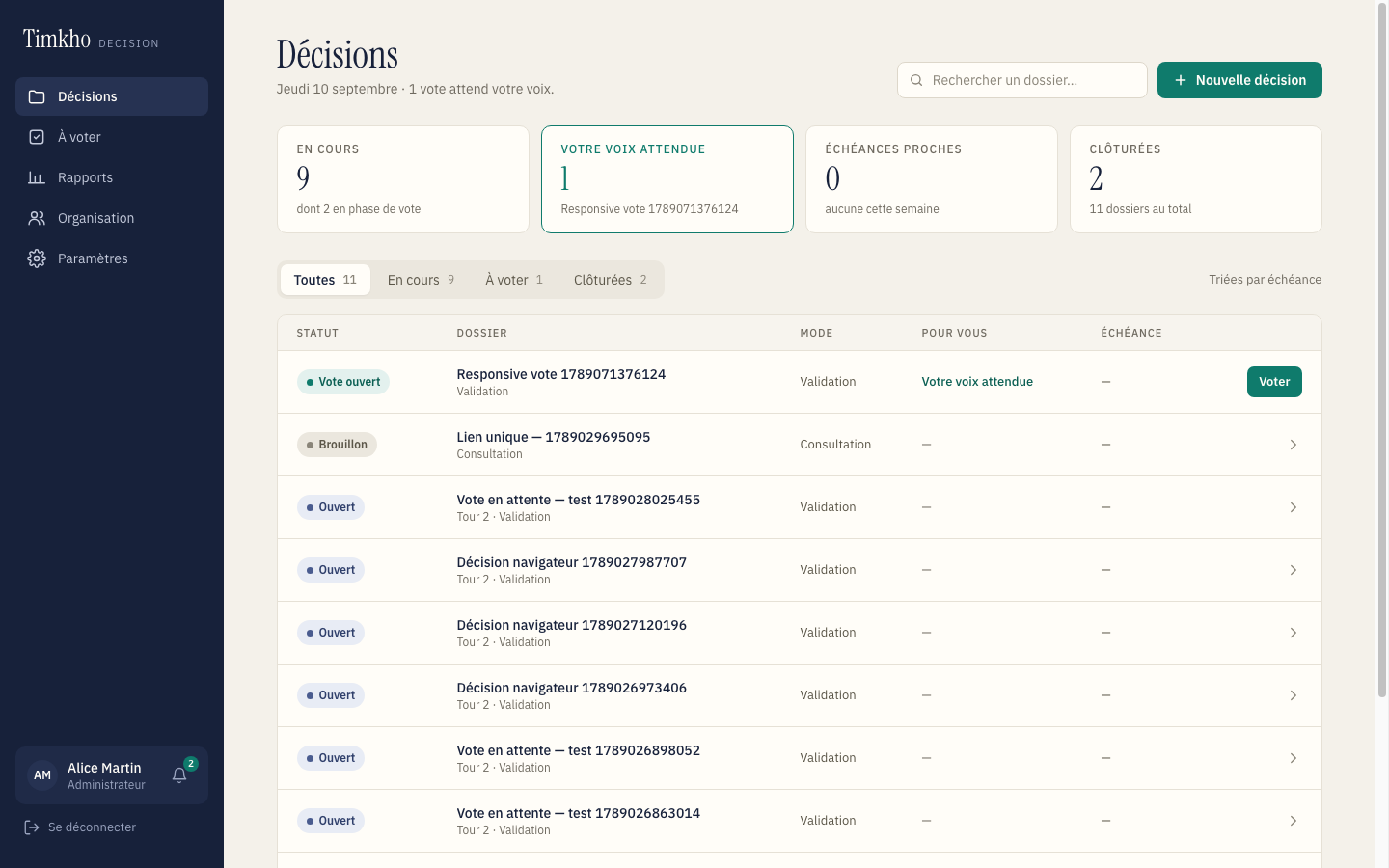Go to Organisation in sidebar
This screenshot has width=1389, height=868.
[x=112, y=218]
